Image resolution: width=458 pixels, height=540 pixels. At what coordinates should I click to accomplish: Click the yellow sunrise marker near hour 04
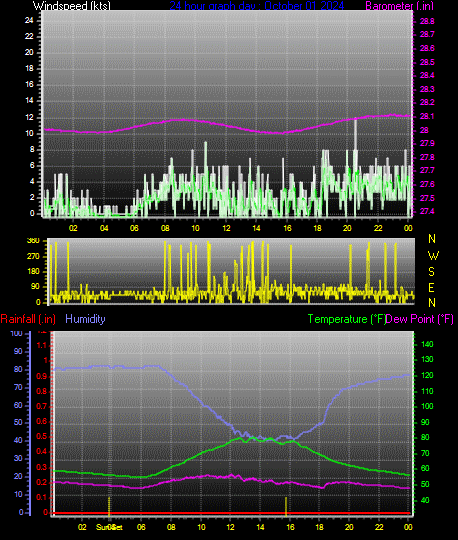point(109,506)
